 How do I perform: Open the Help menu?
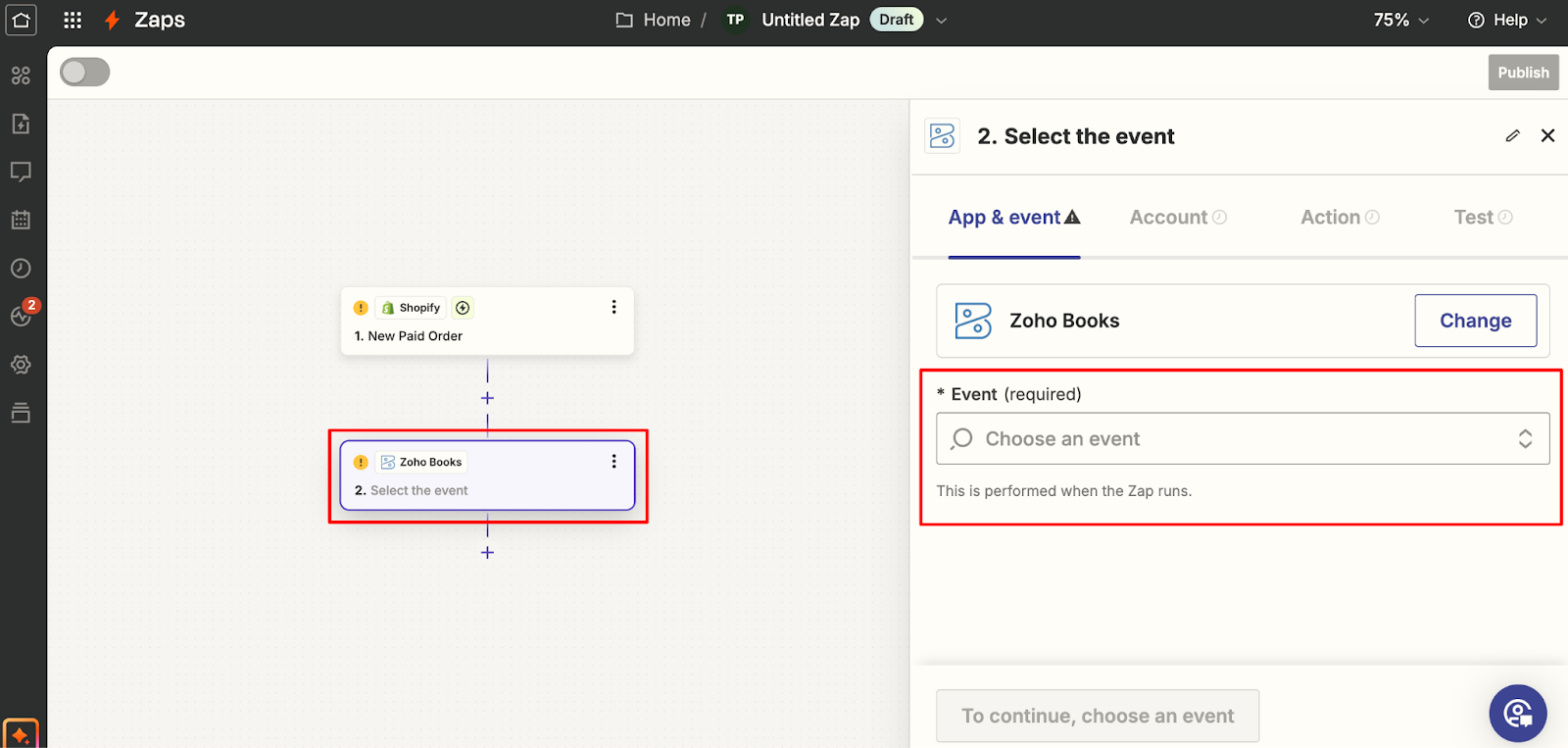(x=1507, y=20)
